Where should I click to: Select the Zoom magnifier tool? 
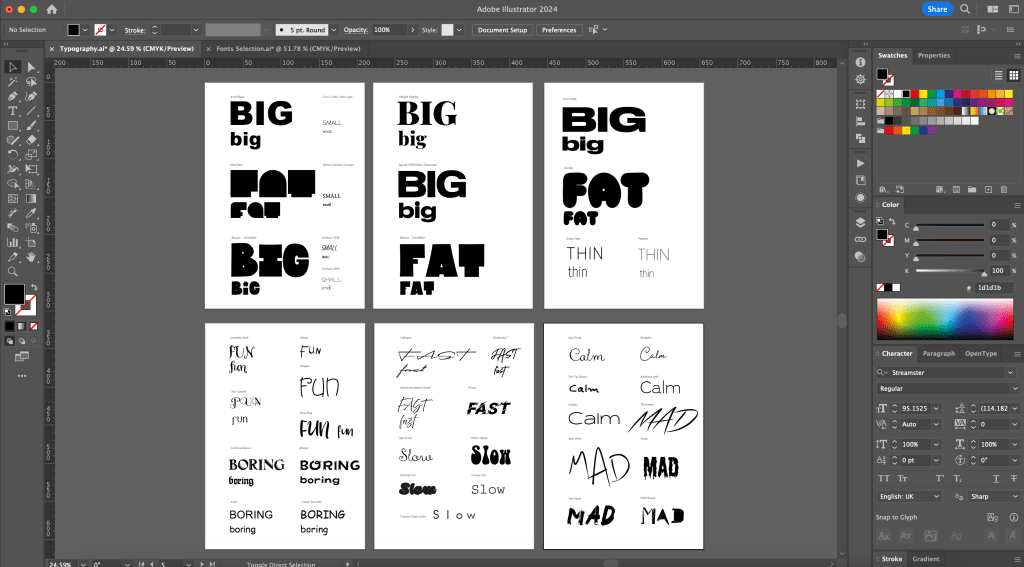13,271
